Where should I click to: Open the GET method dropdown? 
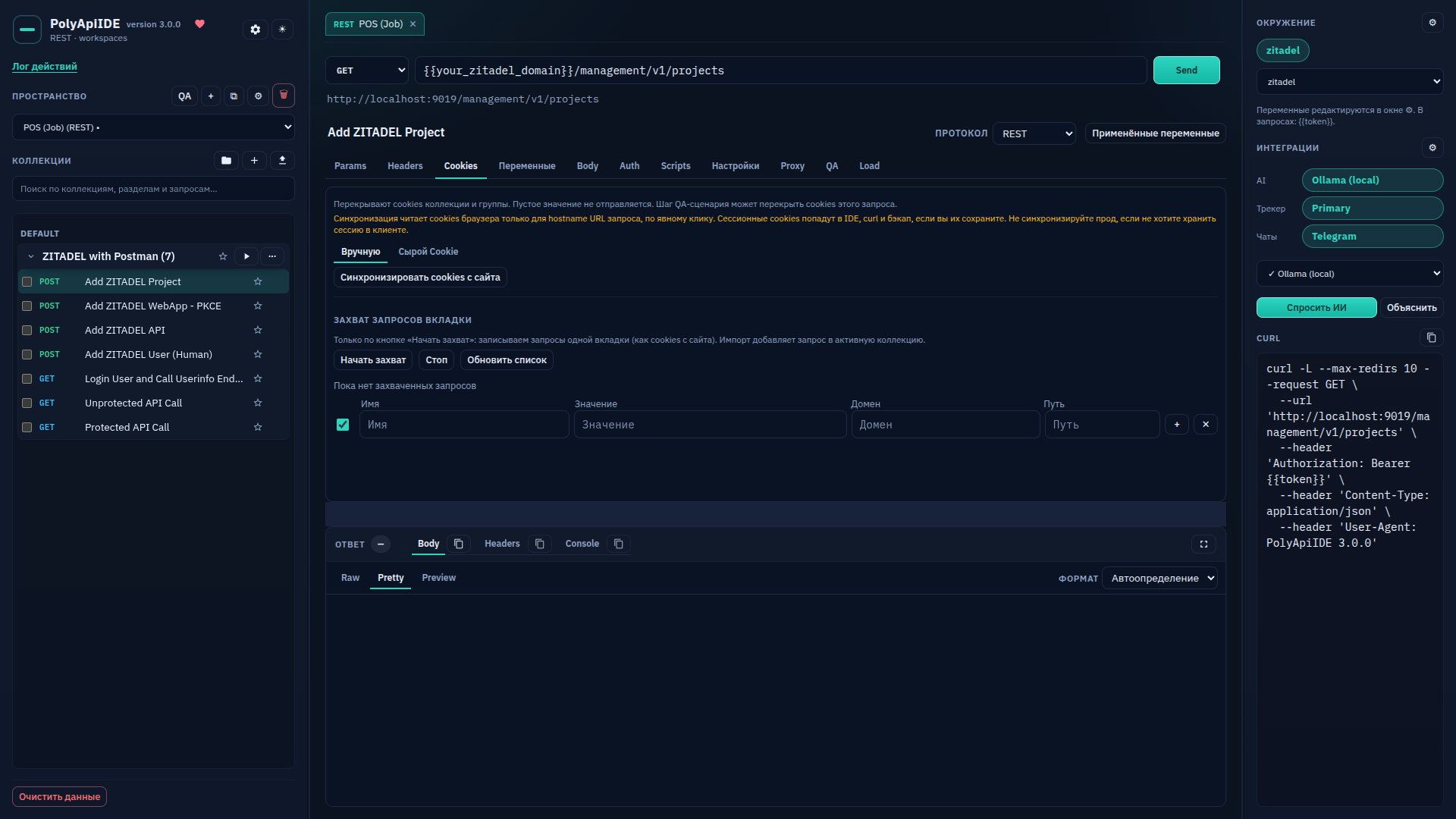click(367, 71)
